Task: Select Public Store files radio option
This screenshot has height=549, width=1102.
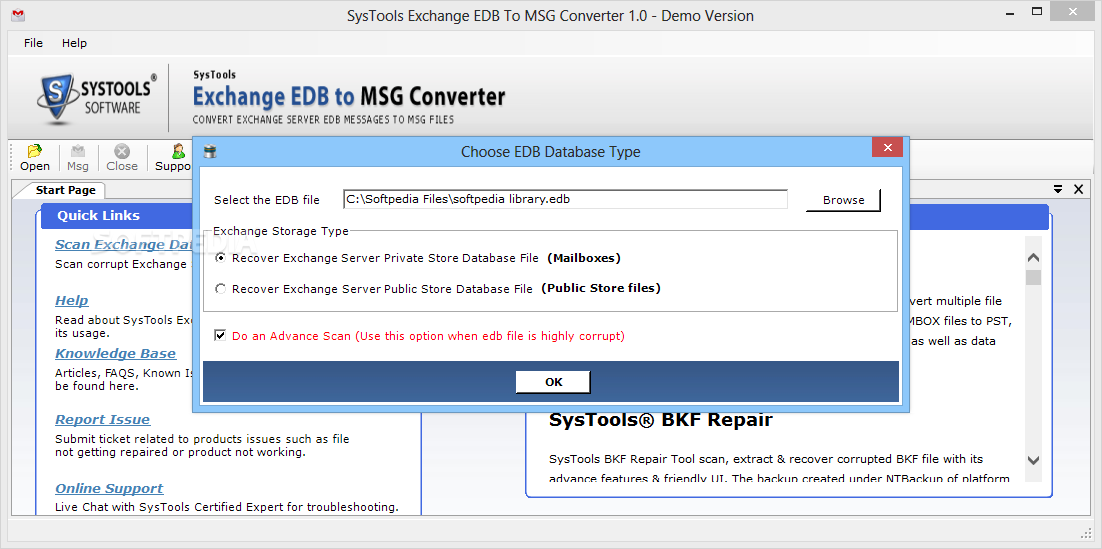Action: tap(221, 288)
